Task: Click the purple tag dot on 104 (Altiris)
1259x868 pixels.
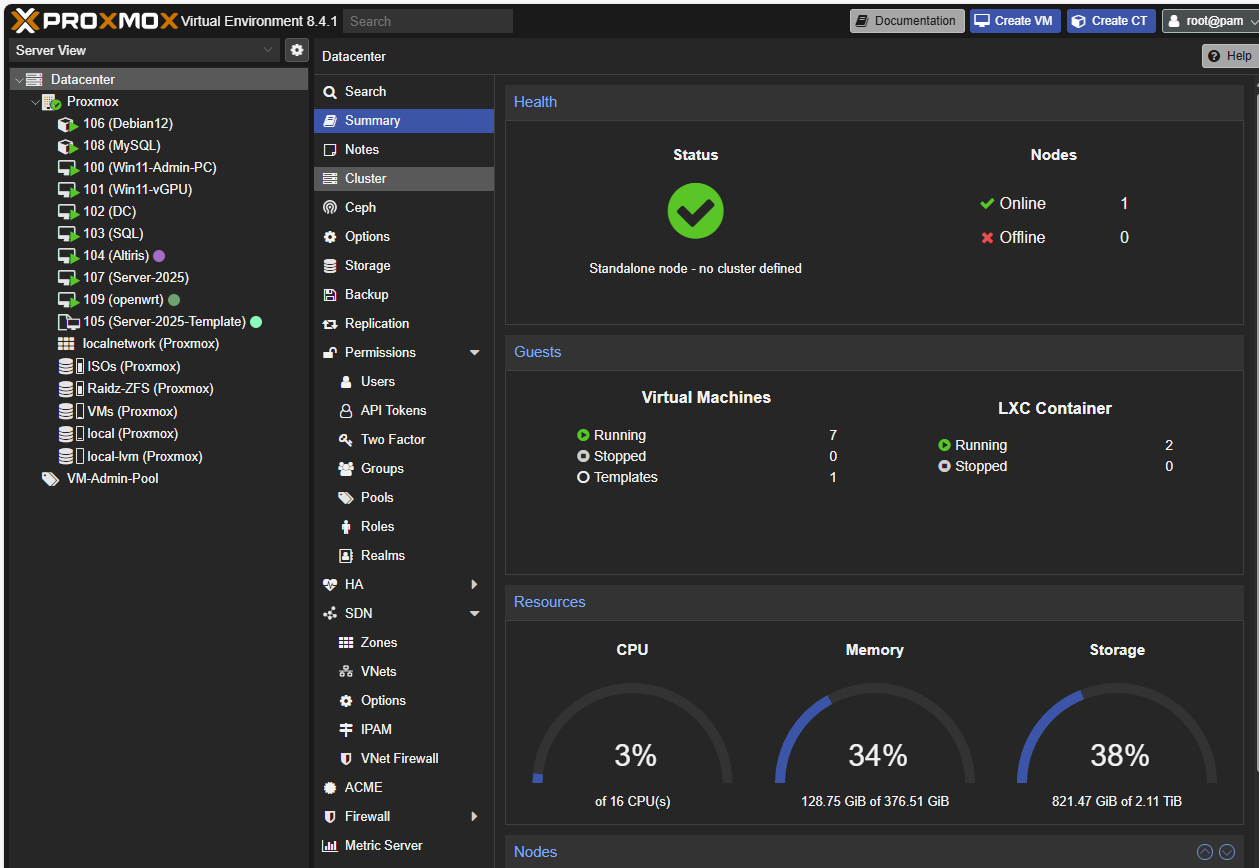Action: (159, 256)
